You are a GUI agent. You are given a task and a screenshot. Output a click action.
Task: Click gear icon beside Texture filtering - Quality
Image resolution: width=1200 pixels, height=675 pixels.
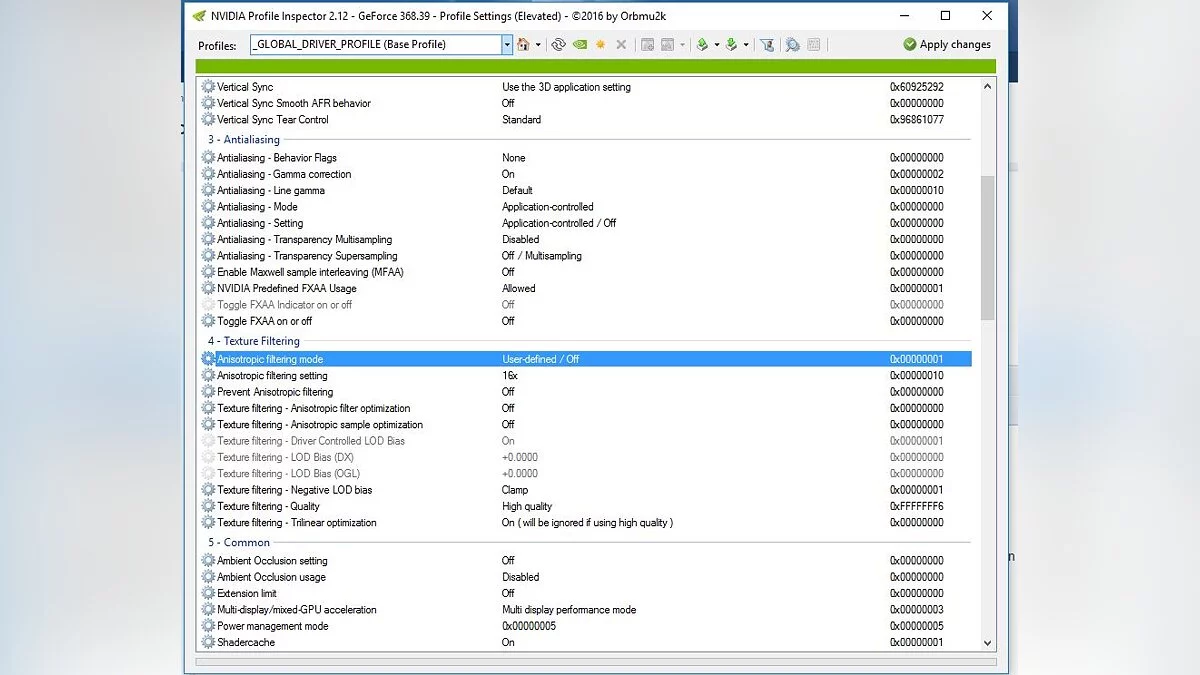208,506
